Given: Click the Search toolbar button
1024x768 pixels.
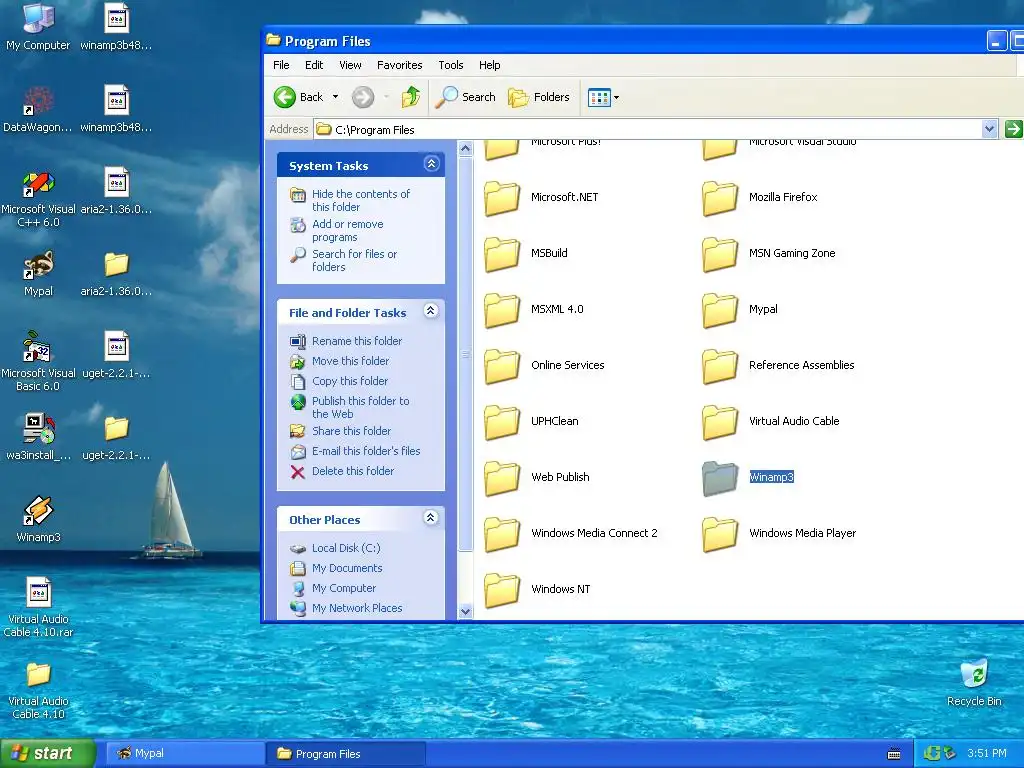Looking at the screenshot, I should 466,97.
